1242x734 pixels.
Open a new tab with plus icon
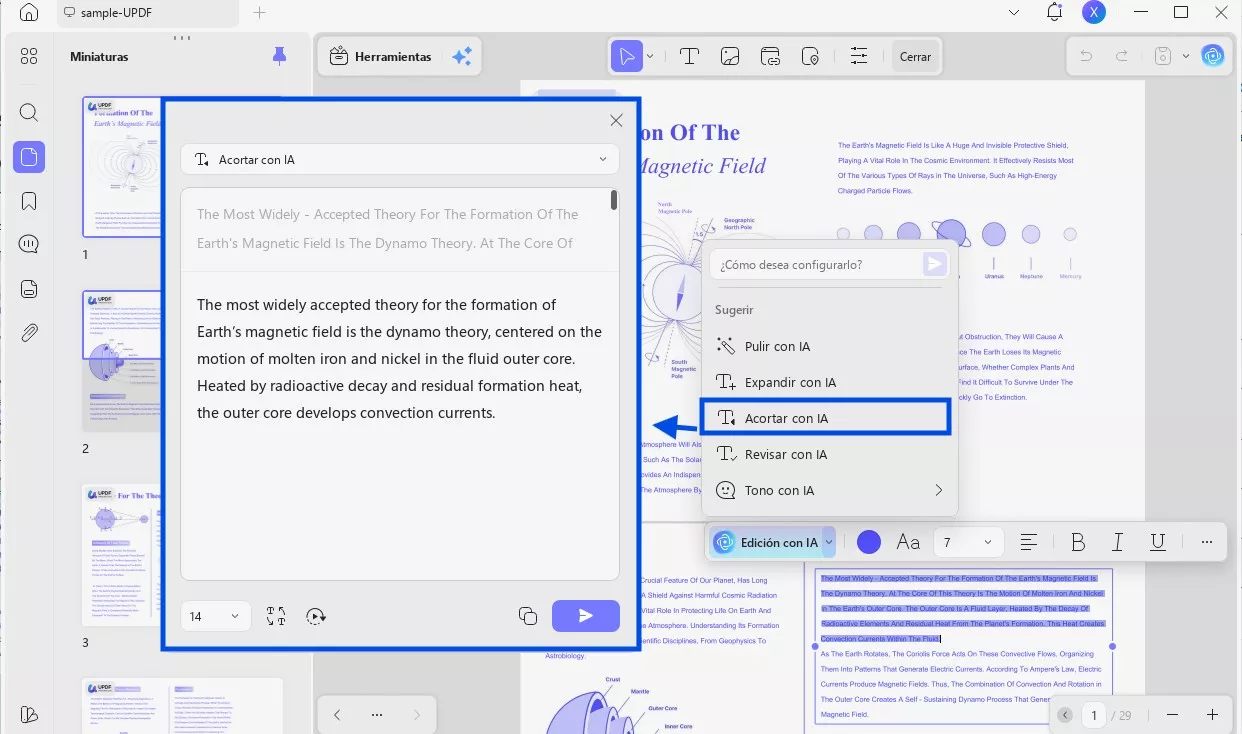tap(260, 13)
